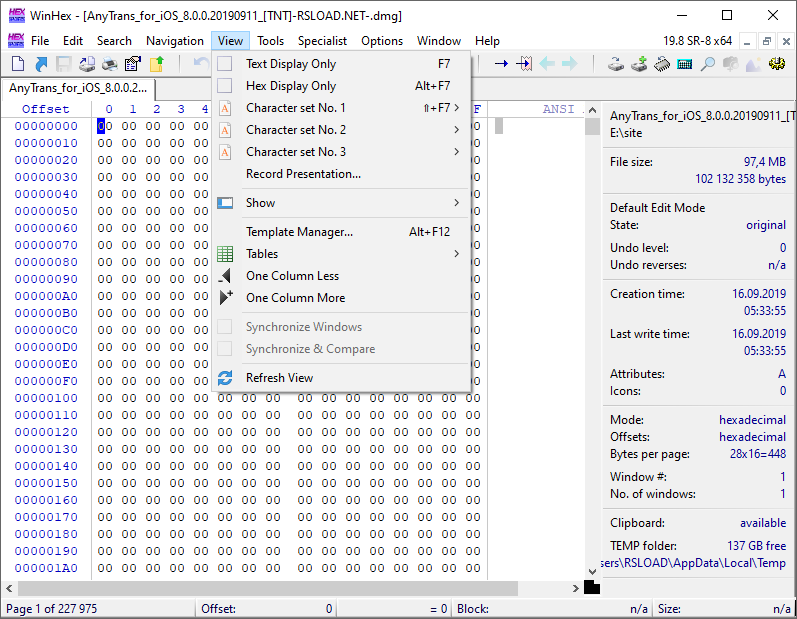Open the Edit menu
The width and height of the screenshot is (797, 619).
coord(73,41)
